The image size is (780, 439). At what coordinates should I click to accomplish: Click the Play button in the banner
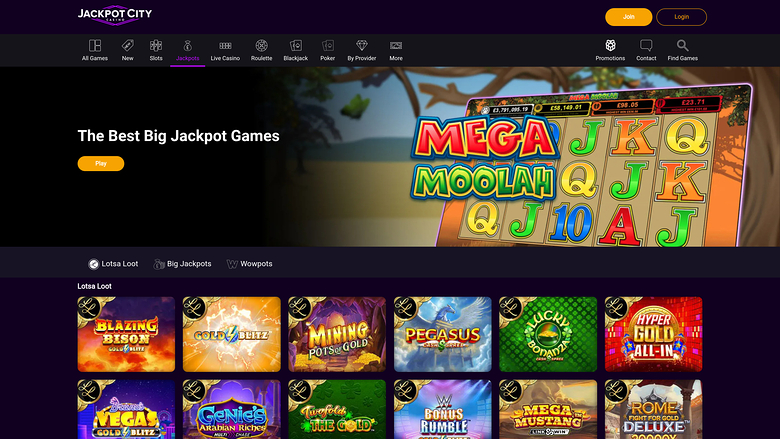101,164
